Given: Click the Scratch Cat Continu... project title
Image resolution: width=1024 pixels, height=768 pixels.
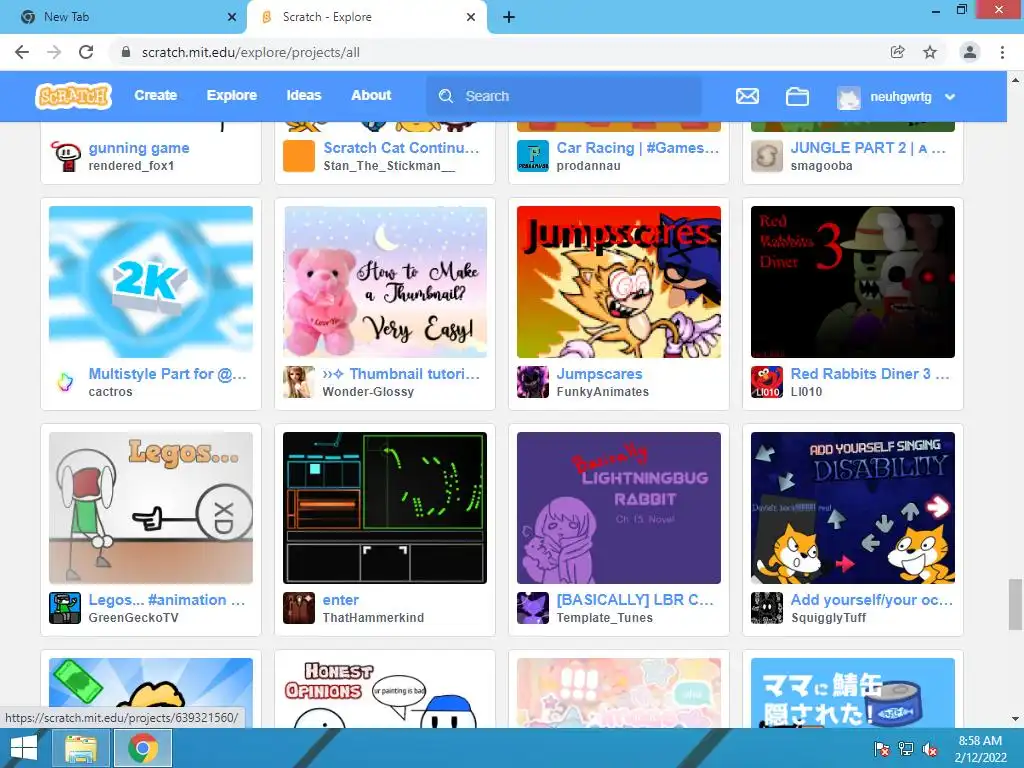Looking at the screenshot, I should (x=402, y=148).
